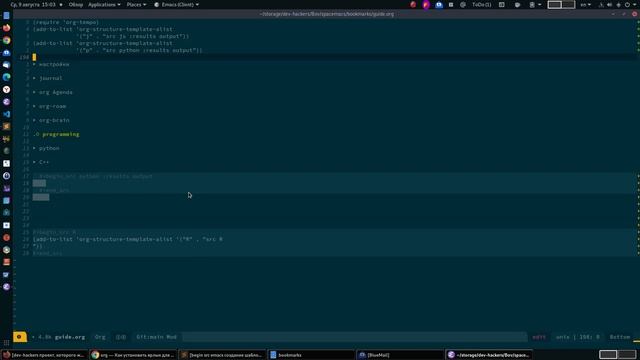
Task: Click the network indicator in the top bar
Action: click(601, 4)
